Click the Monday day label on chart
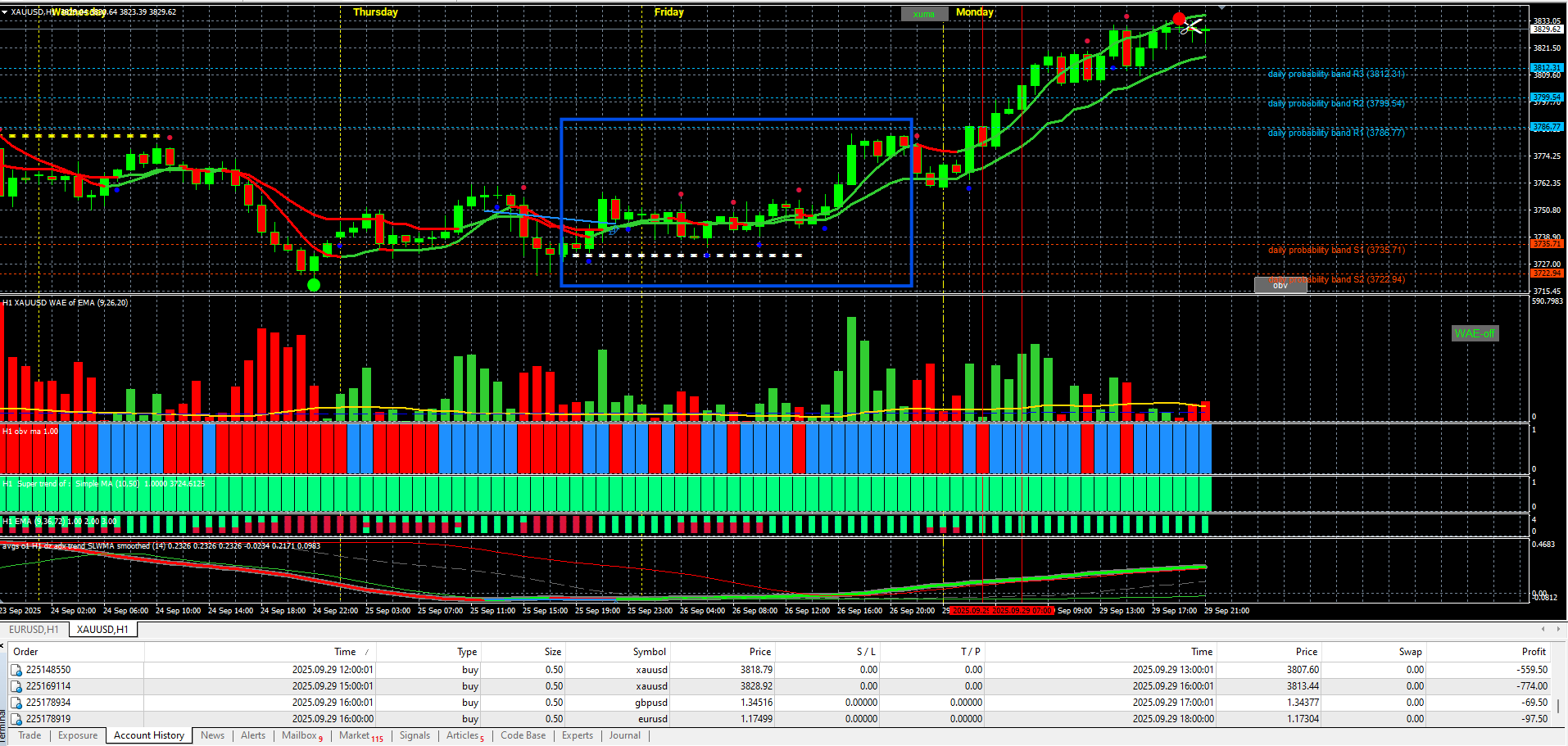 [975, 12]
